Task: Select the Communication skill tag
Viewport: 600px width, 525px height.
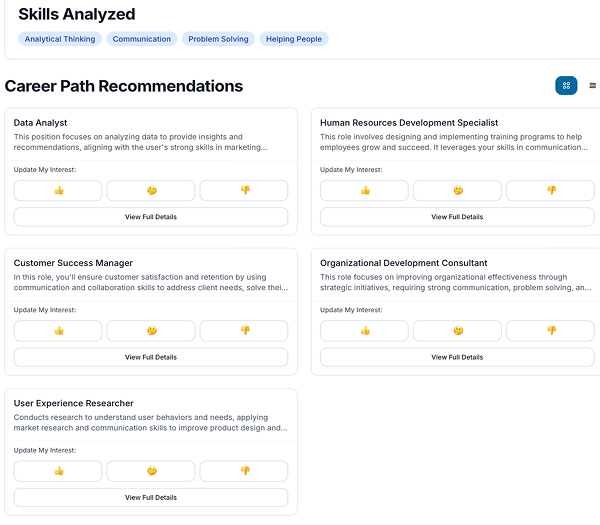Action: [142, 39]
